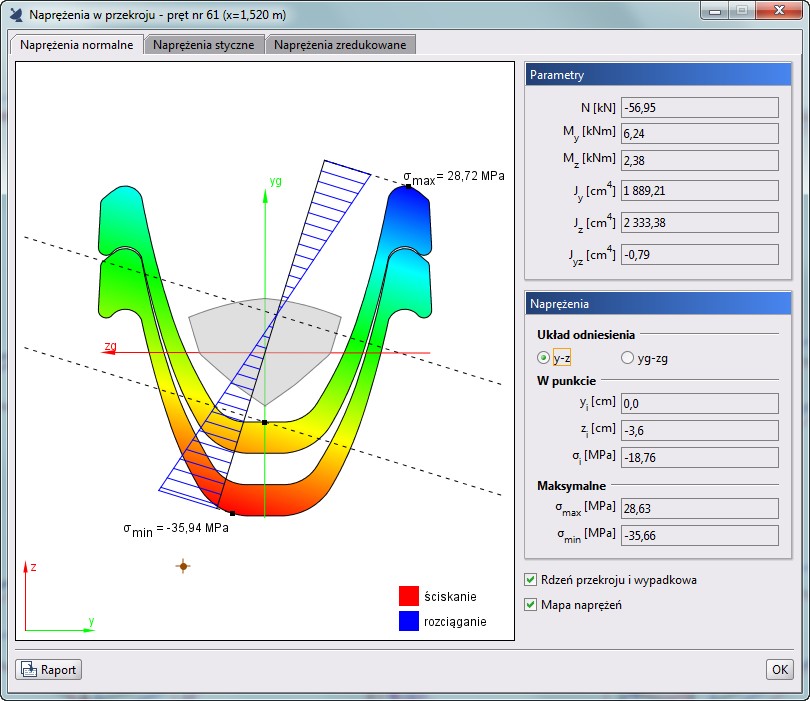Click the yi [cm] point coordinate field

pos(699,403)
